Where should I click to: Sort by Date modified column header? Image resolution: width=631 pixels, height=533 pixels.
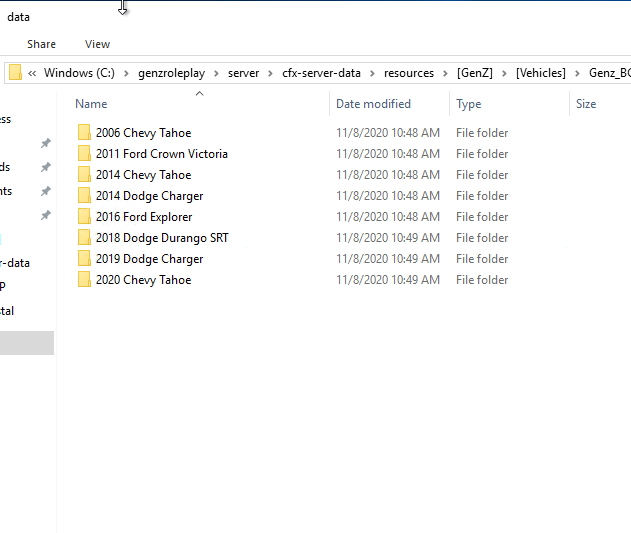click(373, 104)
